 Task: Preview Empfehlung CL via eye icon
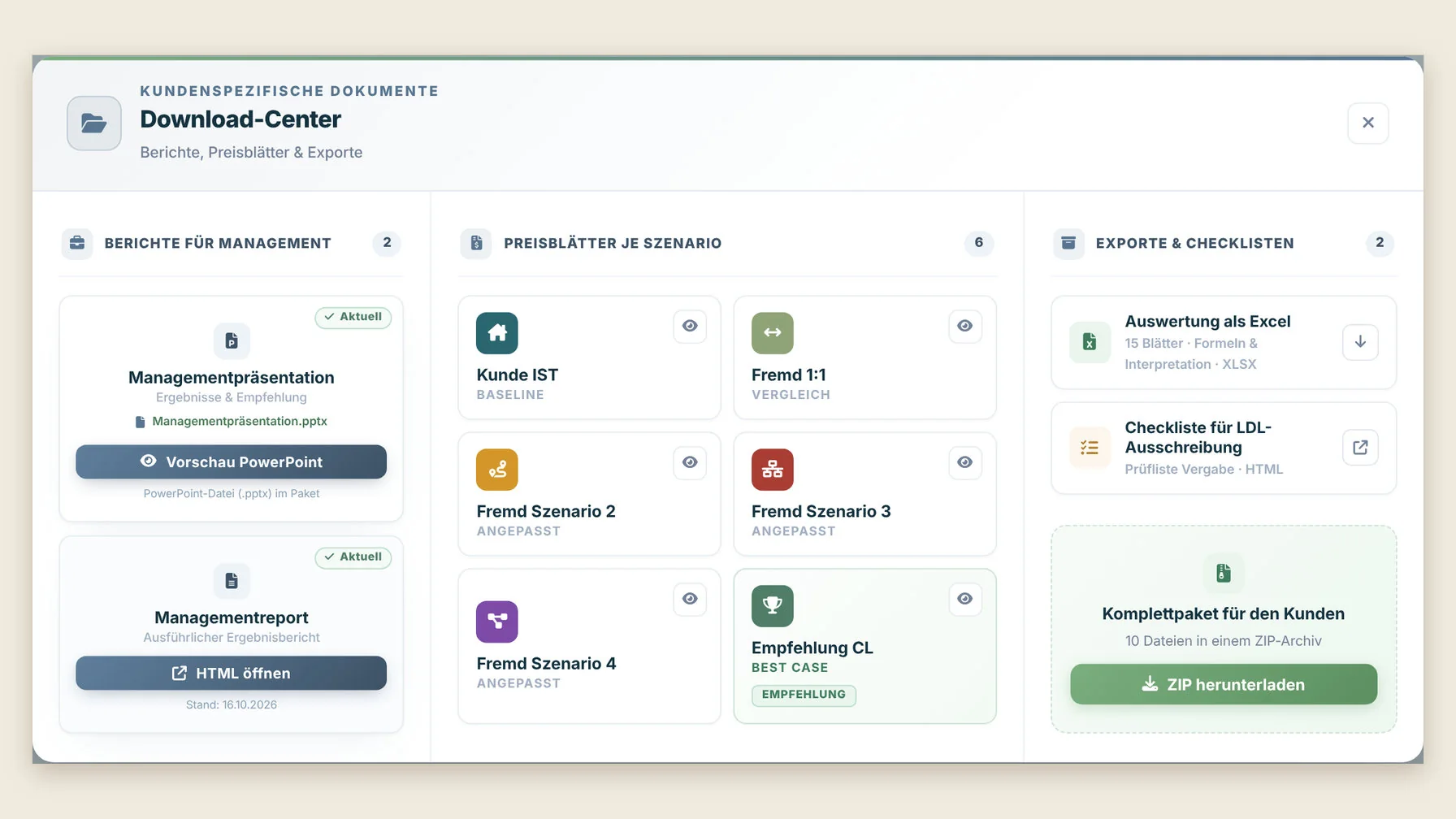tap(965, 599)
